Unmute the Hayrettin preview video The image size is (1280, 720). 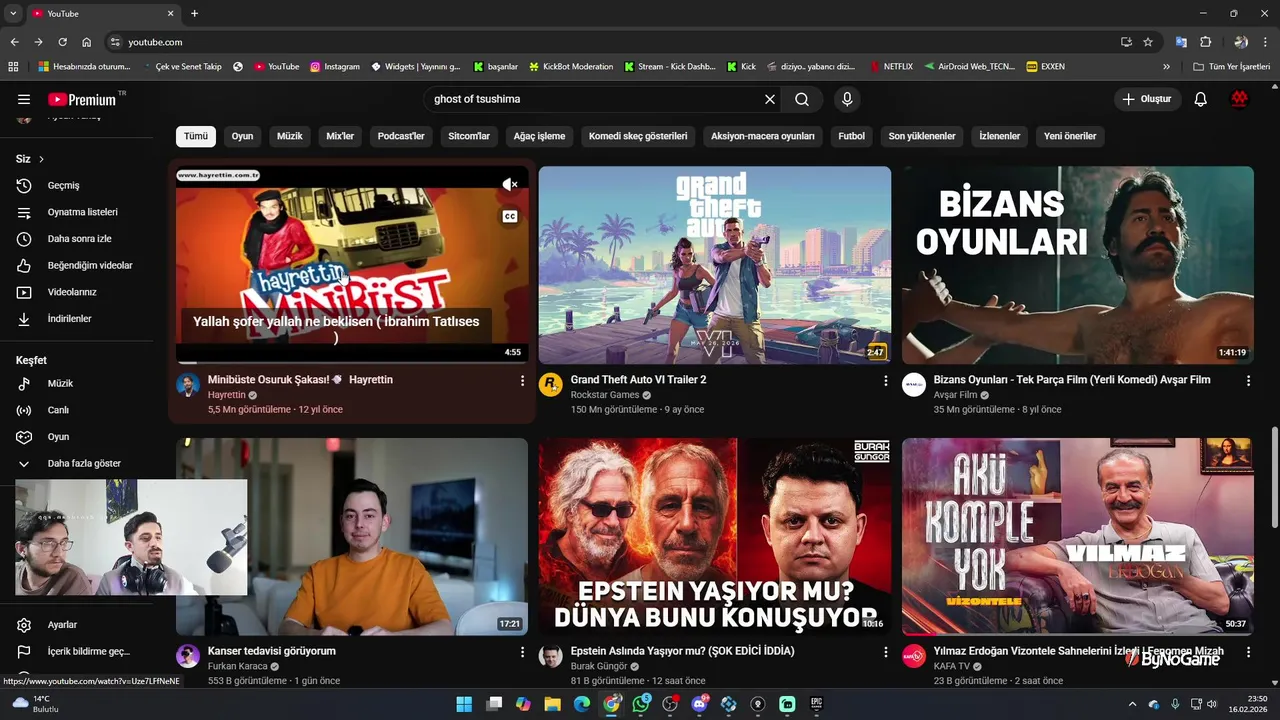pyautogui.click(x=510, y=184)
